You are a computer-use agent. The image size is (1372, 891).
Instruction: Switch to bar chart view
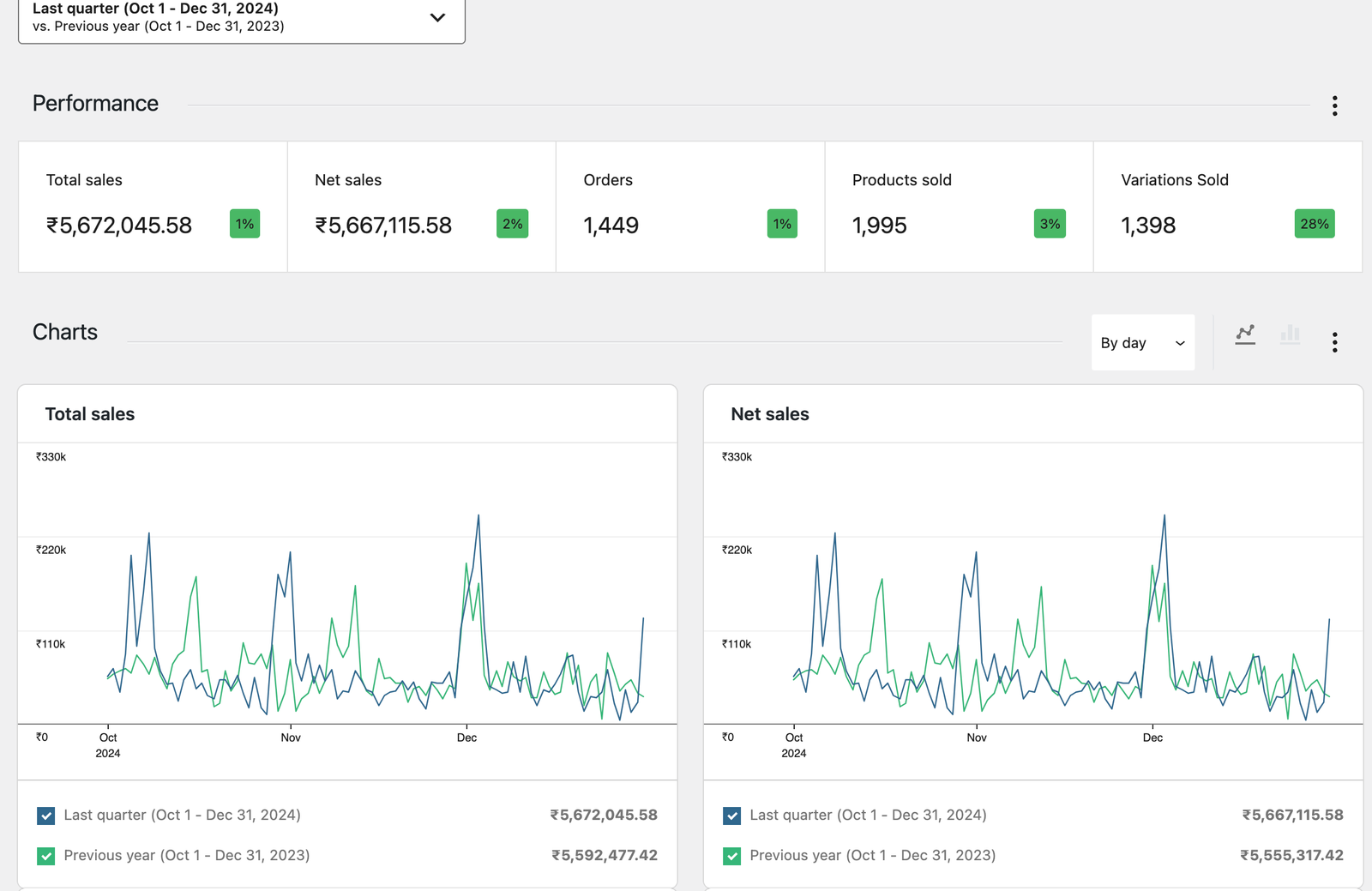pos(1291,334)
